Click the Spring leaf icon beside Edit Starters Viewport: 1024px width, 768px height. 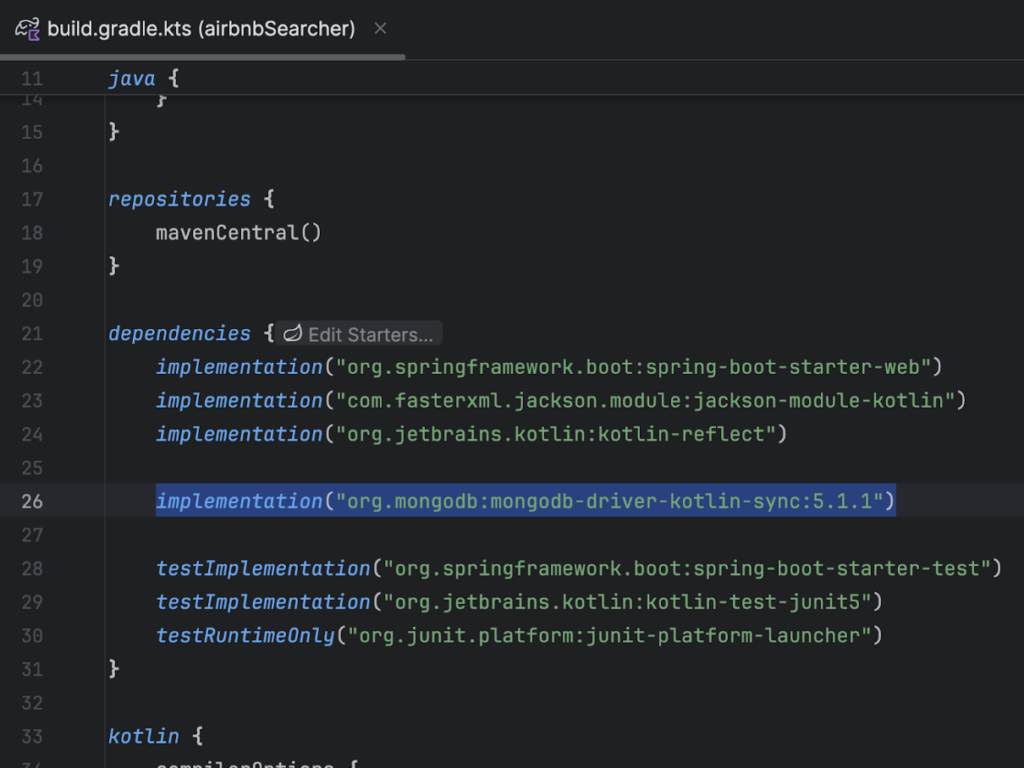tap(293, 334)
